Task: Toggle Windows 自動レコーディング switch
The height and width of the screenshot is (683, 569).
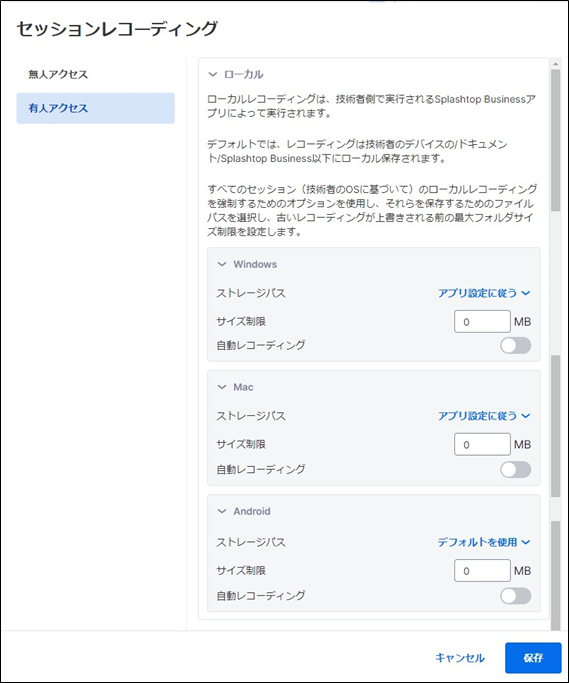Action: point(515,346)
